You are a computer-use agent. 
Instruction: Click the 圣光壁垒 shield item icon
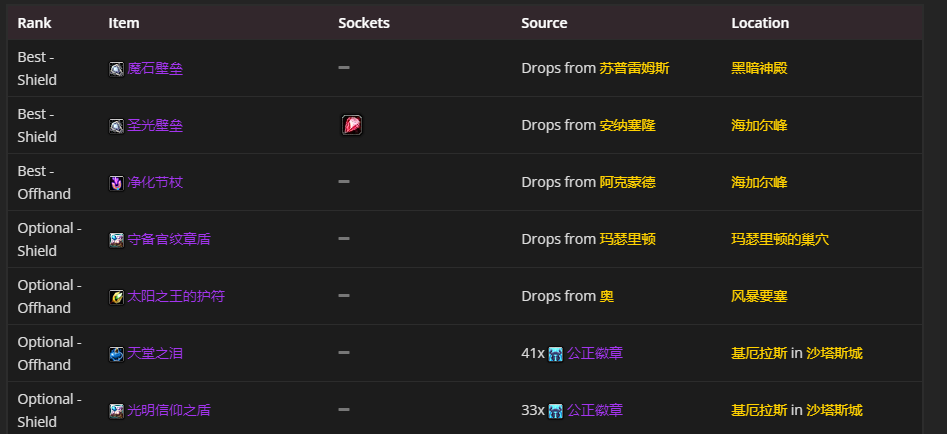(x=116, y=126)
